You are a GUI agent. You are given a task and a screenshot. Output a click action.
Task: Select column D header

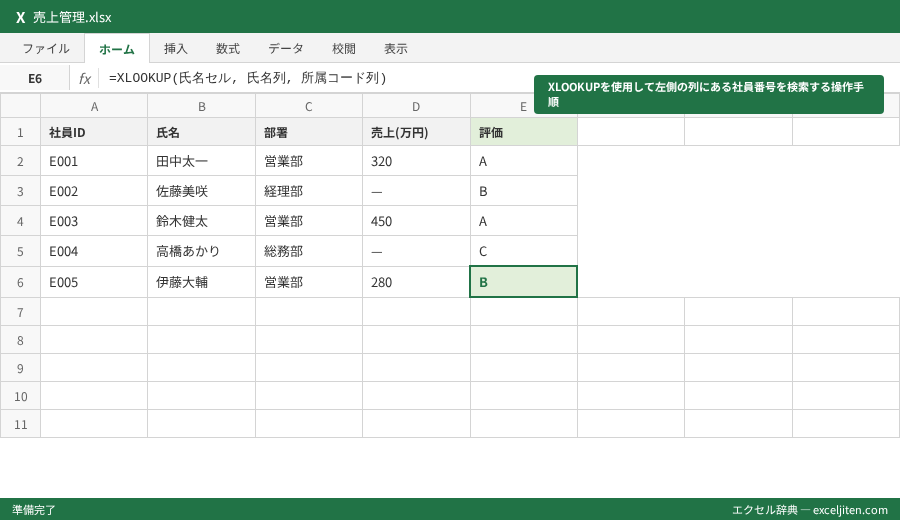416,106
